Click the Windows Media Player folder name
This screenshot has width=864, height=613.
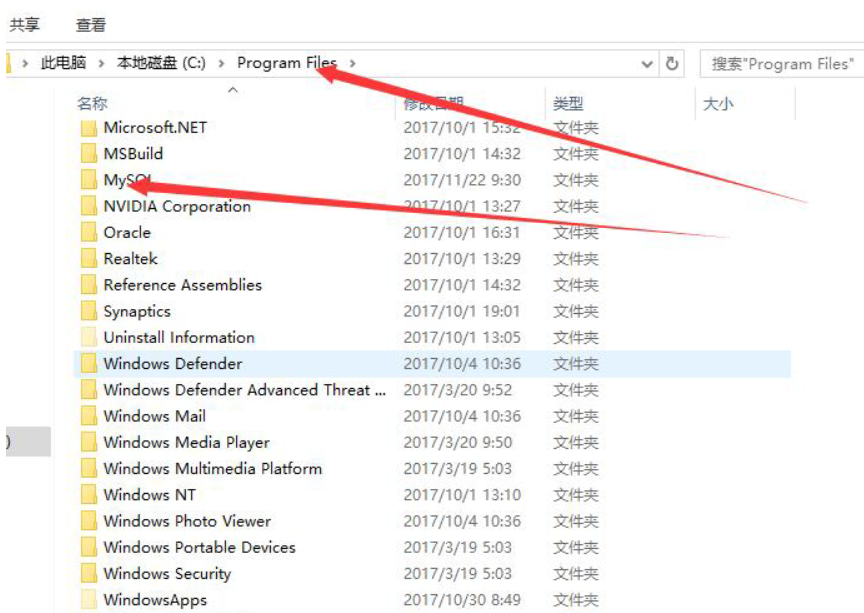pos(187,443)
